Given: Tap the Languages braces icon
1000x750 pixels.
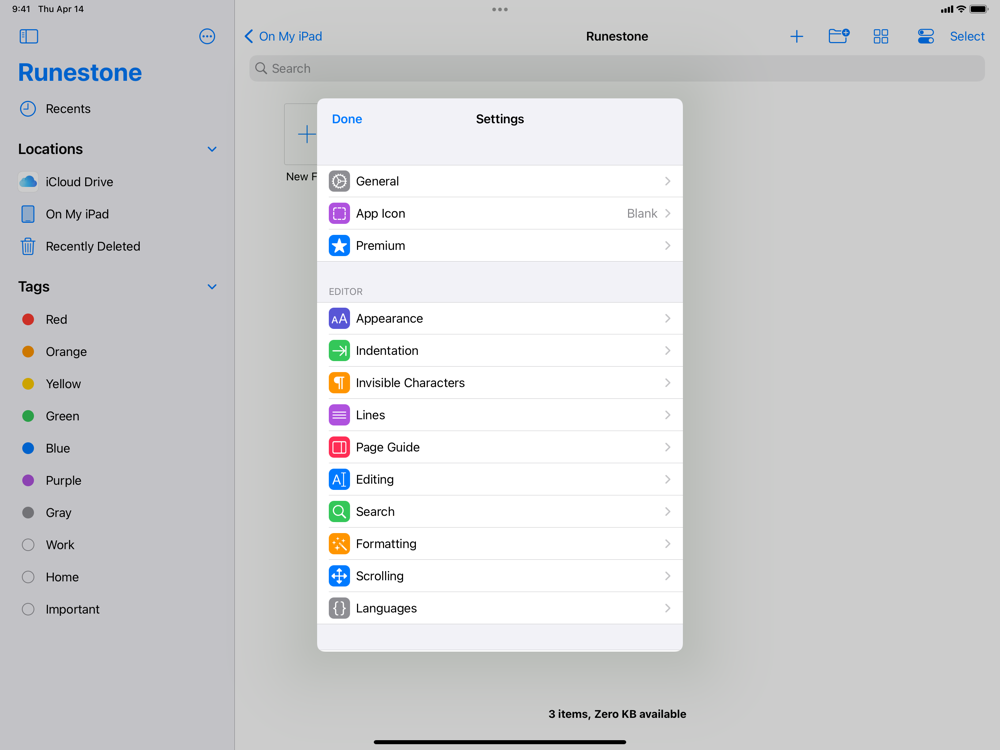Looking at the screenshot, I should (339, 608).
